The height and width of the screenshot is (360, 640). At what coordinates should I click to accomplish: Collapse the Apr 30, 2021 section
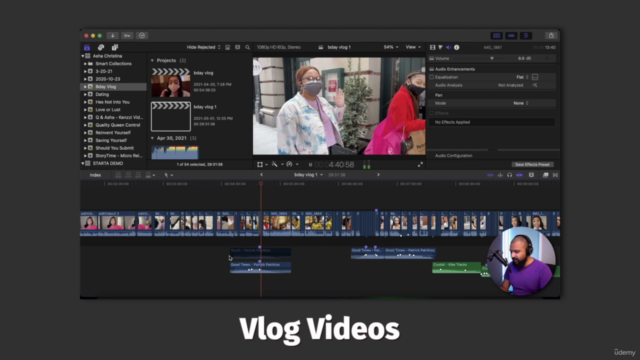[153, 138]
